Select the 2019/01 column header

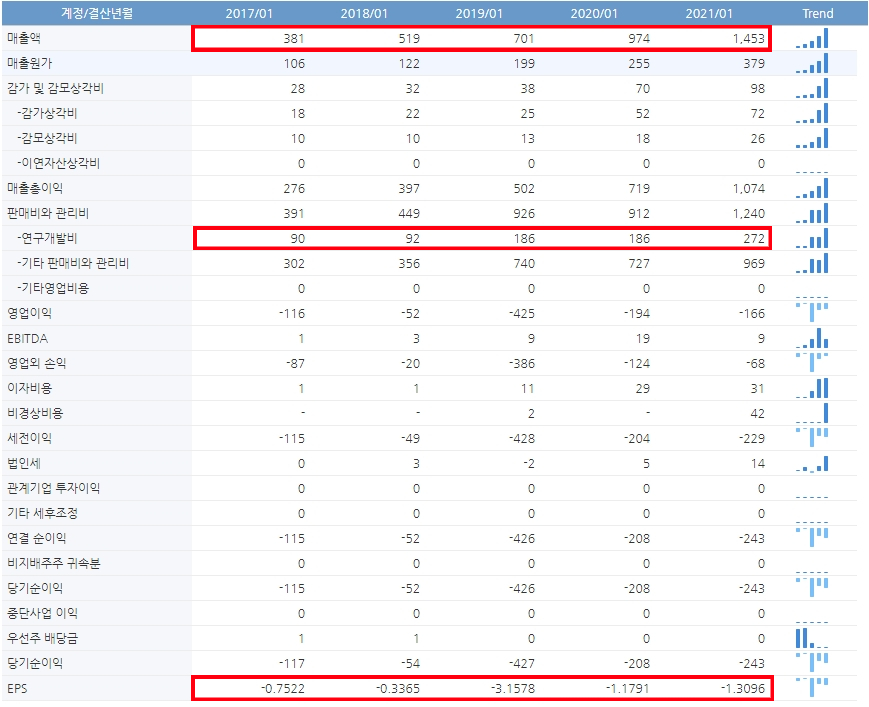[479, 13]
